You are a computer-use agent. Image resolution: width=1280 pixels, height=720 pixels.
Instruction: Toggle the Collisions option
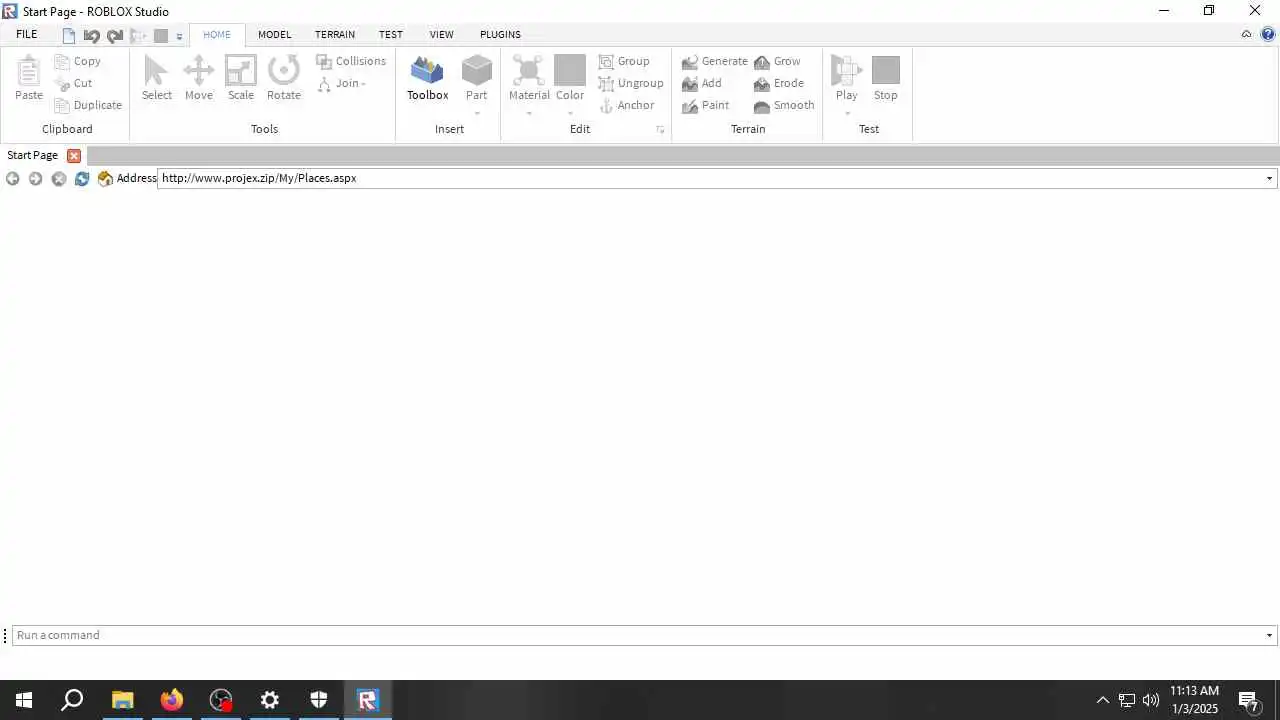click(x=351, y=61)
